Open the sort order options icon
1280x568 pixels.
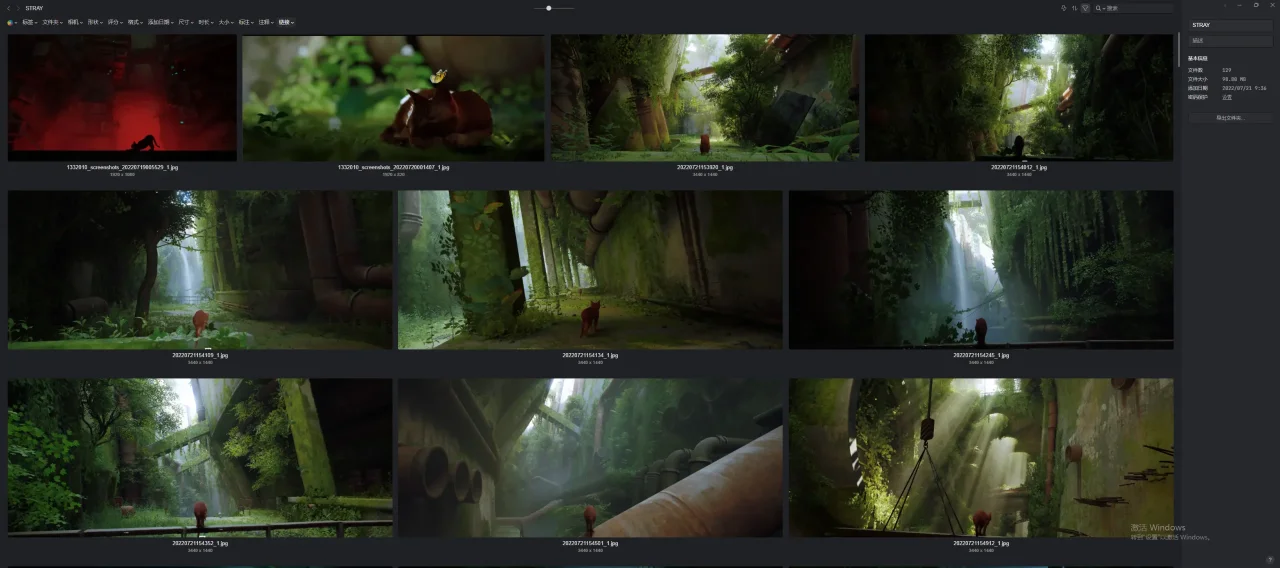[1074, 8]
